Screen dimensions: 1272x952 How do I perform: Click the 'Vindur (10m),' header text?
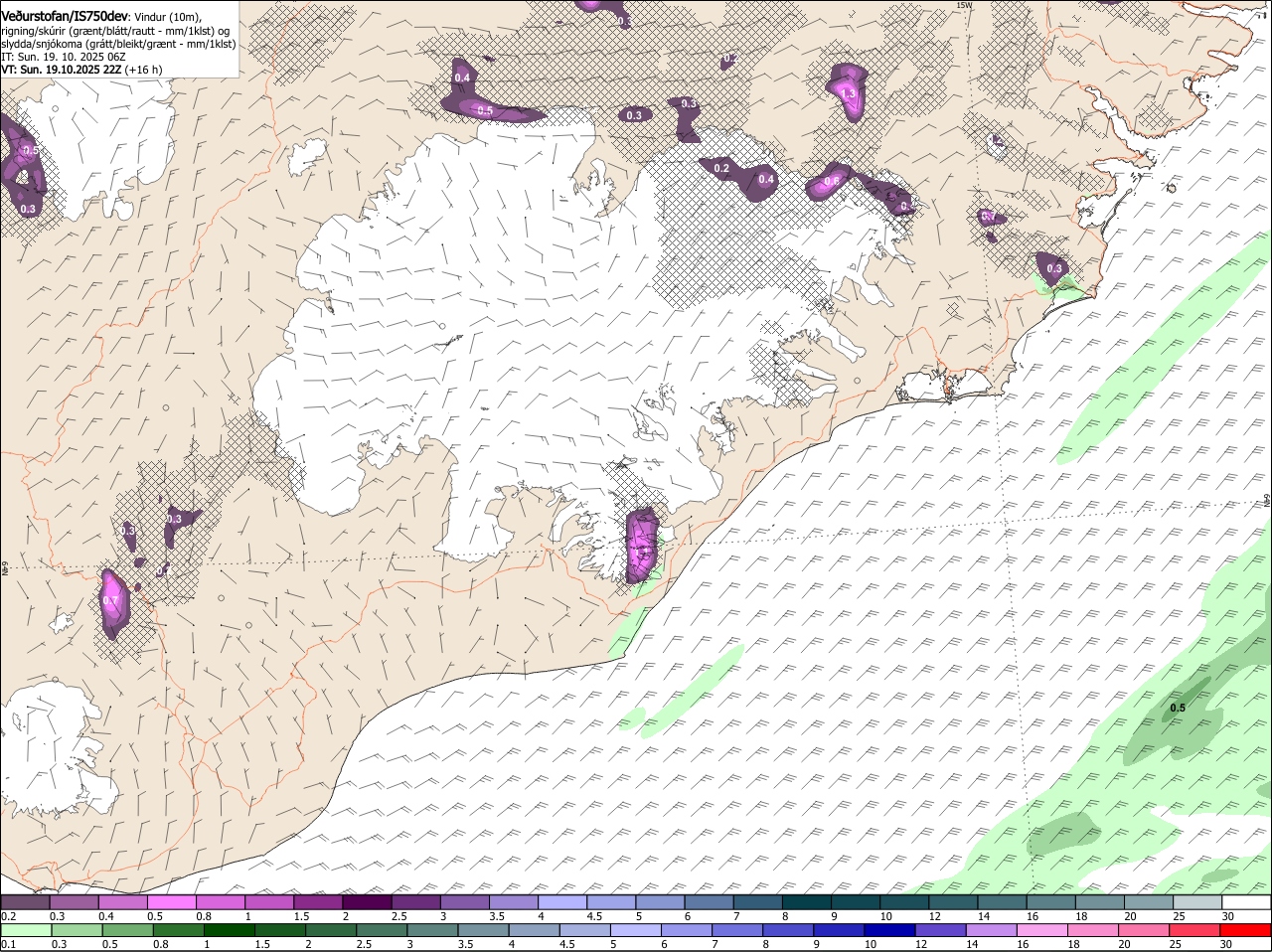(167, 17)
